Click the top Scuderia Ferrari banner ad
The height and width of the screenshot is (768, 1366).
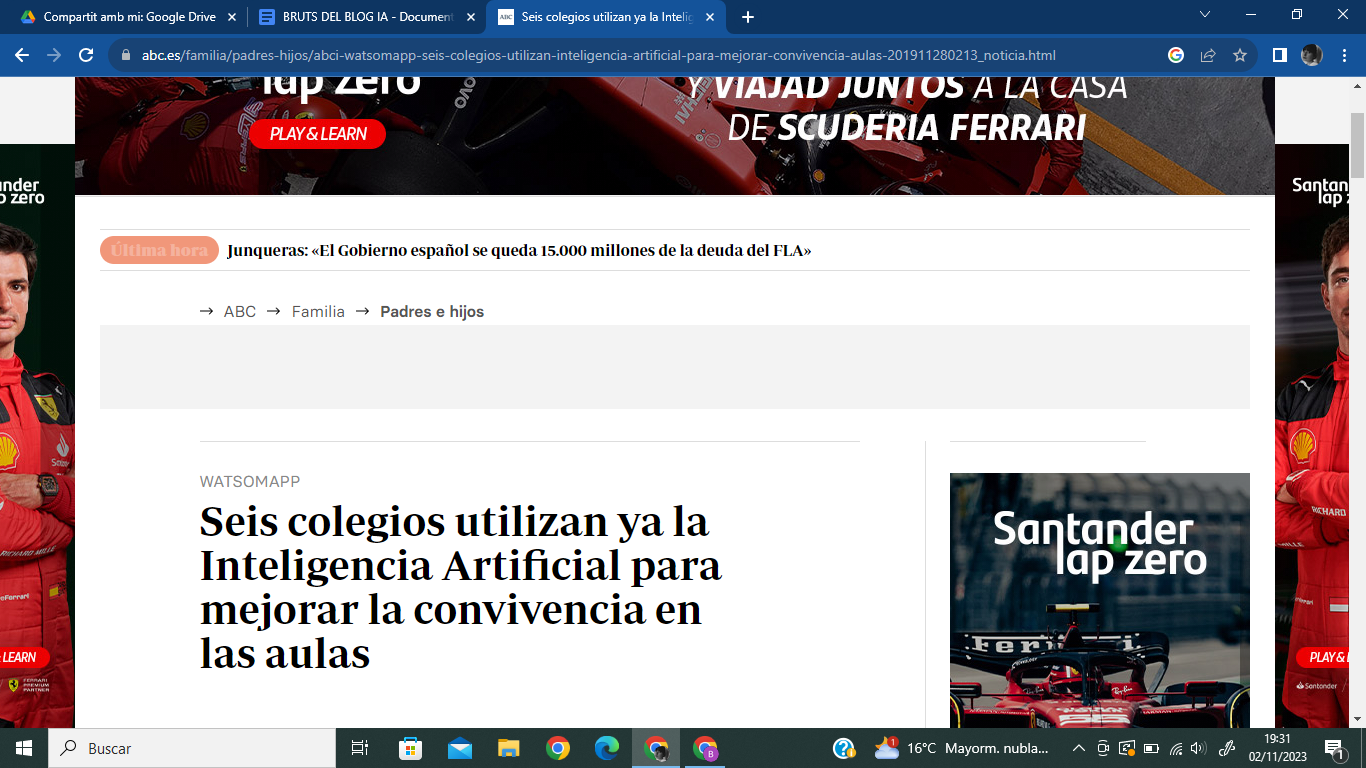[x=675, y=135]
